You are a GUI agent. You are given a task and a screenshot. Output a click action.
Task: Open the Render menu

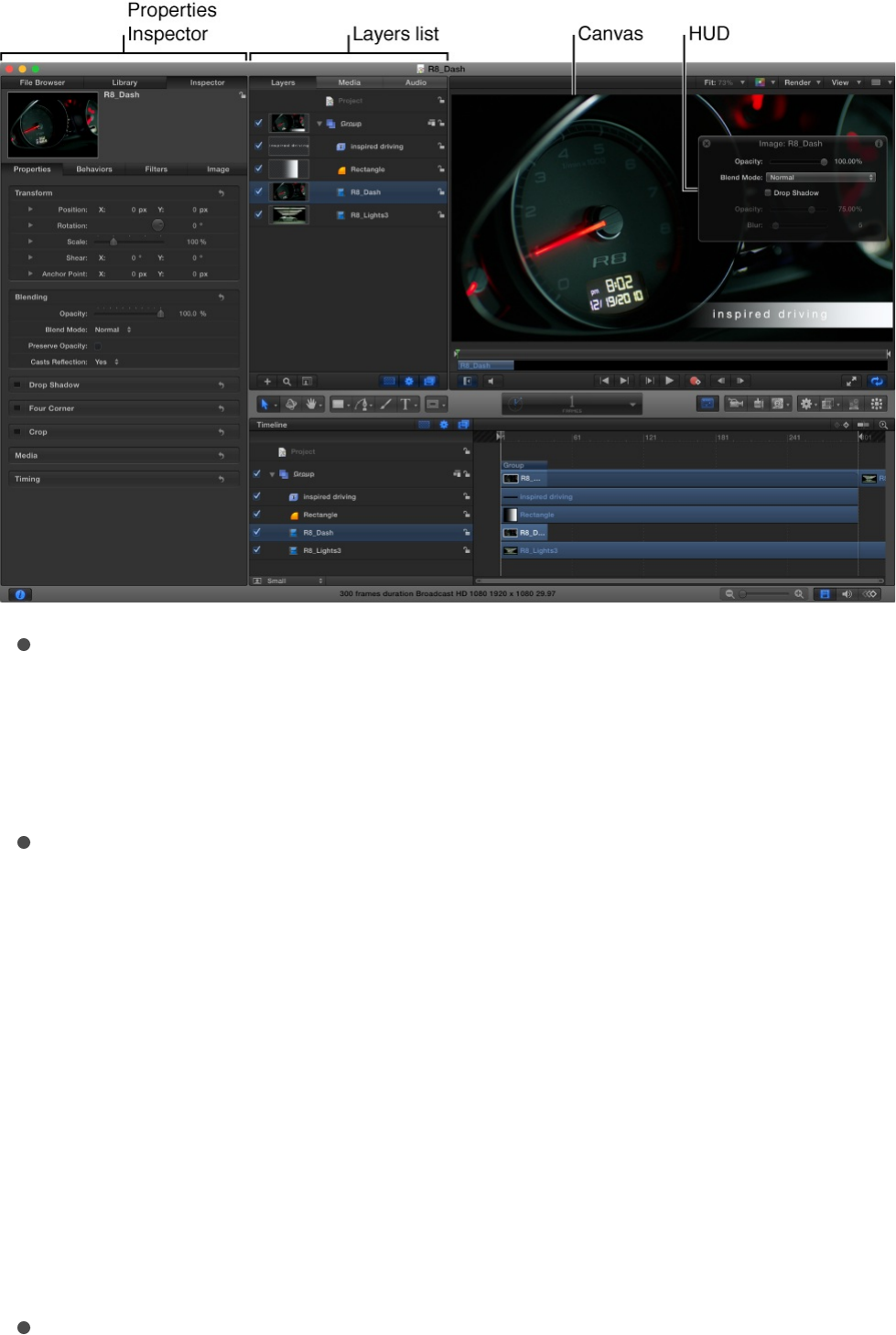802,82
